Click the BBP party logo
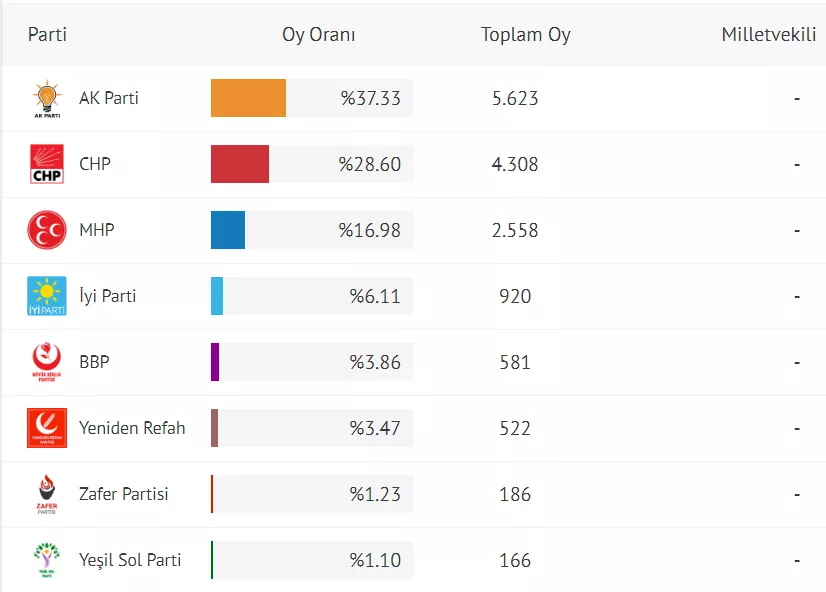826x592 pixels. tap(47, 362)
